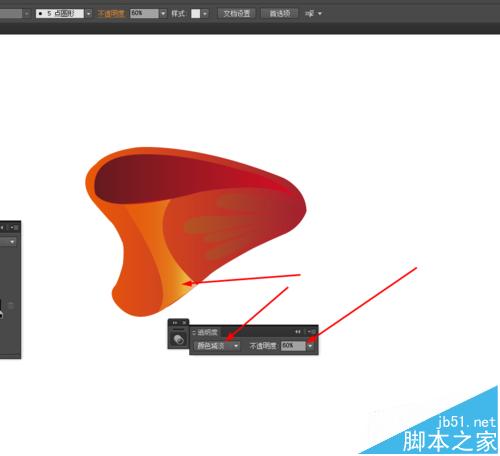
Task: Collapse the left panel using its arrow icon
Action: pos(2,228)
